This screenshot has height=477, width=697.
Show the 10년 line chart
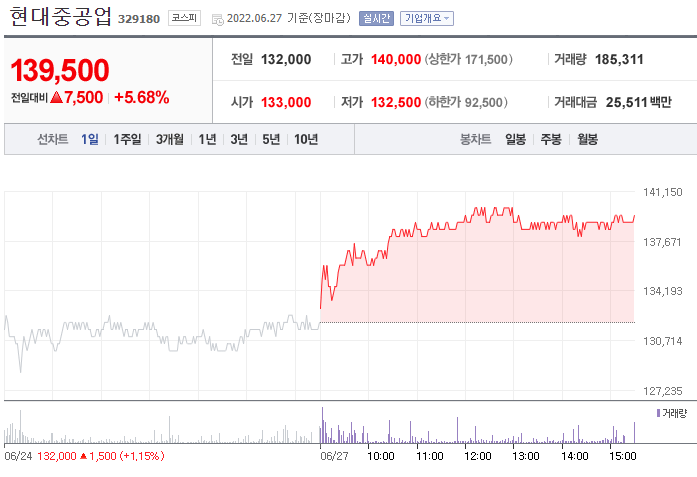[x=306, y=140]
